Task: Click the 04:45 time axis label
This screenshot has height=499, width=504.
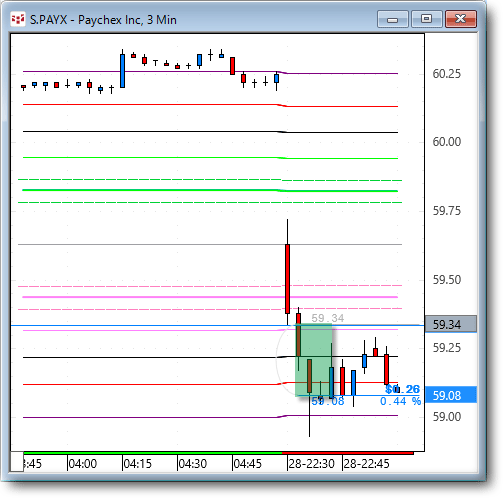Action: 247,464
